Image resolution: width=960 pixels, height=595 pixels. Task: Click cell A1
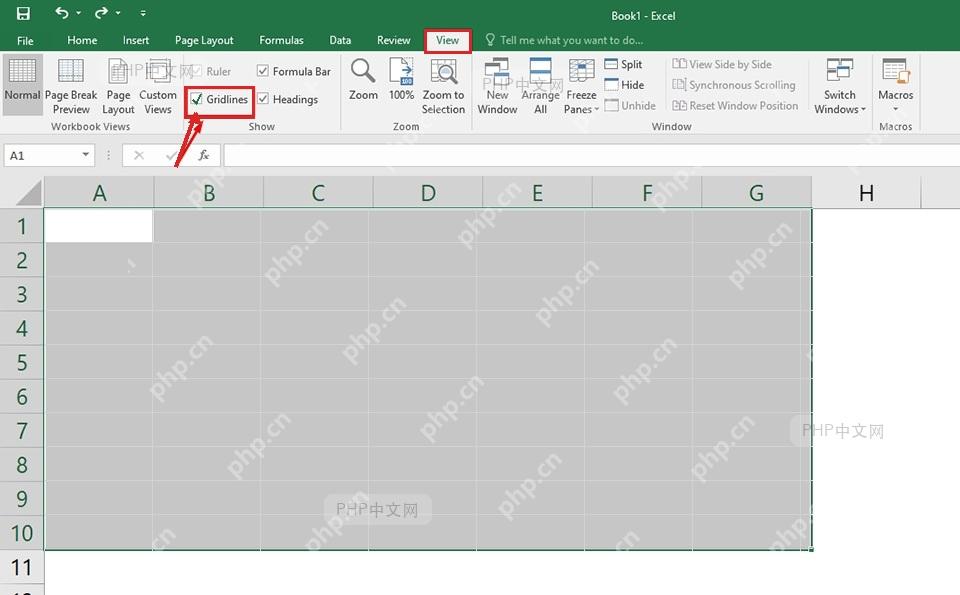[x=99, y=226]
